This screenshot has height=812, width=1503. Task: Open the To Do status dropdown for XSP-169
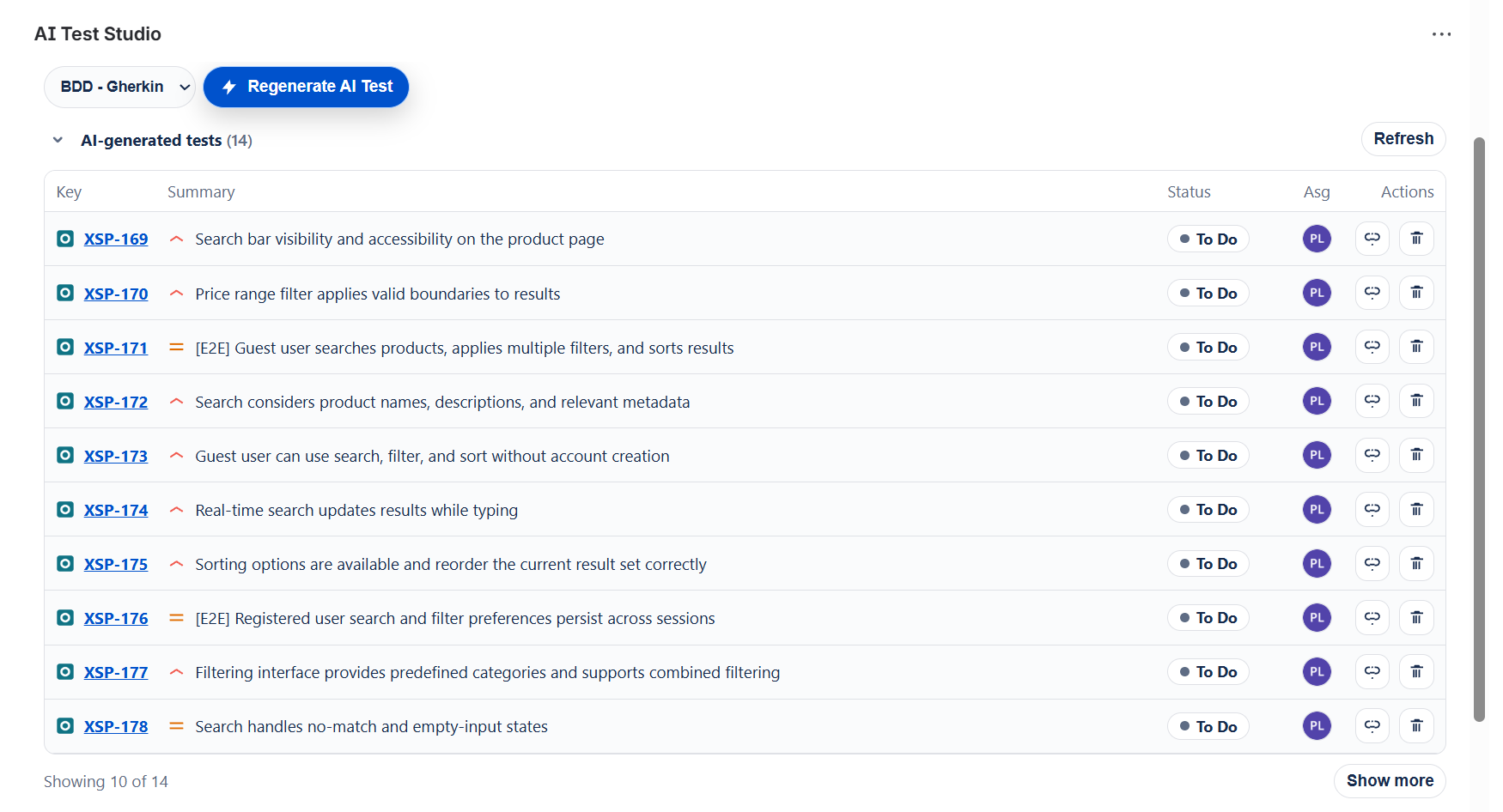click(x=1208, y=239)
